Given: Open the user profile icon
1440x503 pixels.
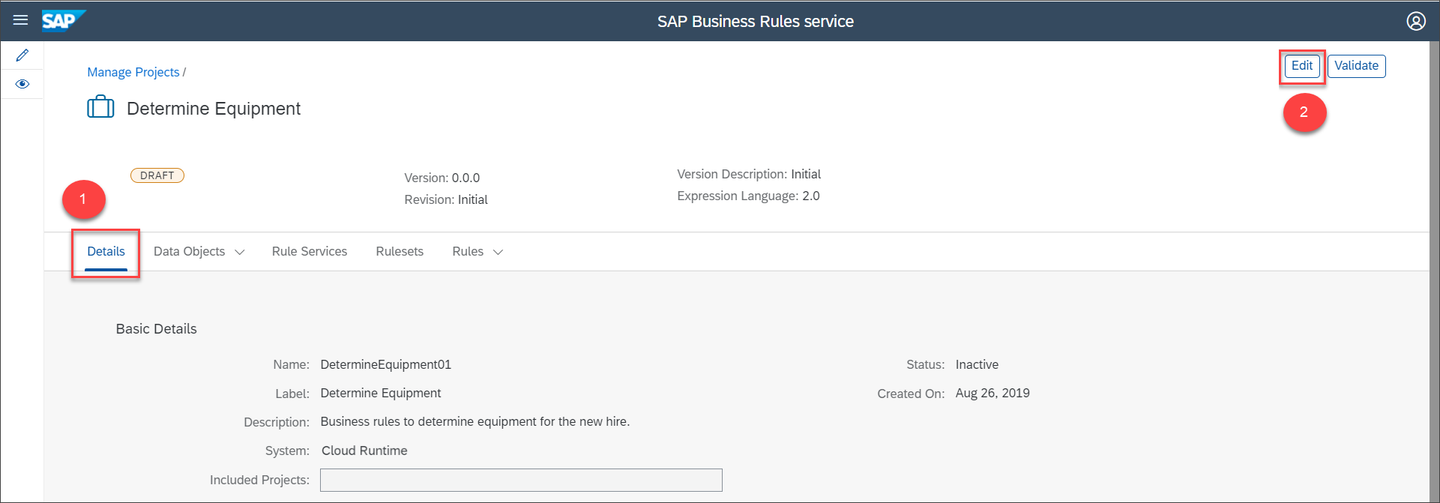Looking at the screenshot, I should (1415, 20).
